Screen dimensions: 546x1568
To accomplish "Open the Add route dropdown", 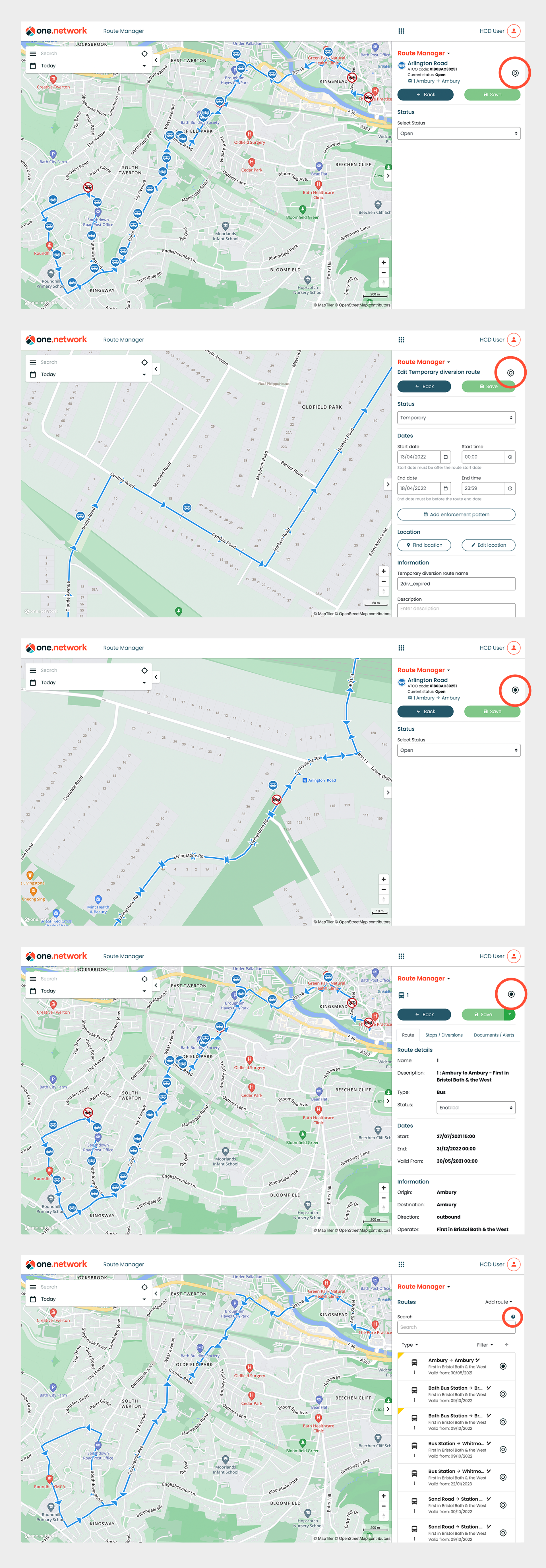I will click(x=499, y=1302).
